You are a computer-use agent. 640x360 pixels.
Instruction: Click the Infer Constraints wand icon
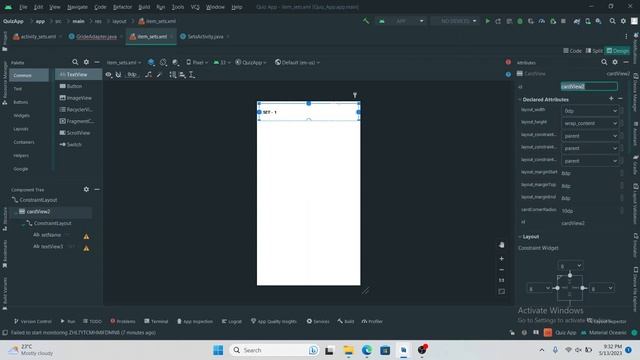point(159,75)
